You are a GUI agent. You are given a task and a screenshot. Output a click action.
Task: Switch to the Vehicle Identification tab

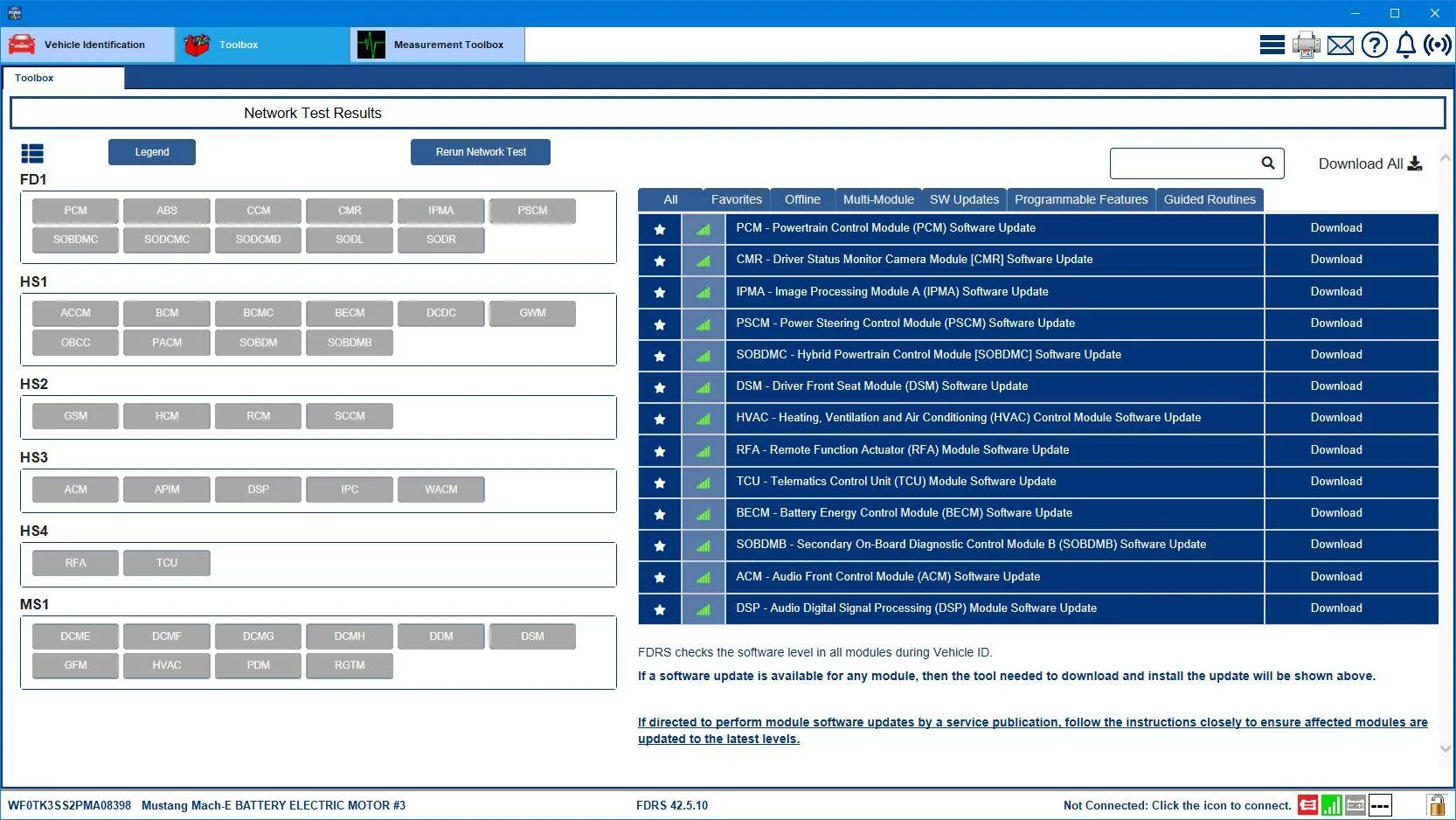click(x=88, y=45)
